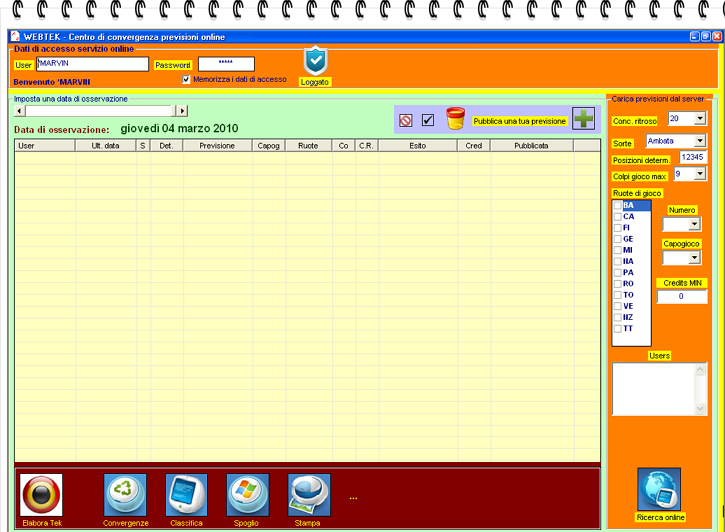Click the Det. column header
The image size is (725, 532).
coord(166,146)
